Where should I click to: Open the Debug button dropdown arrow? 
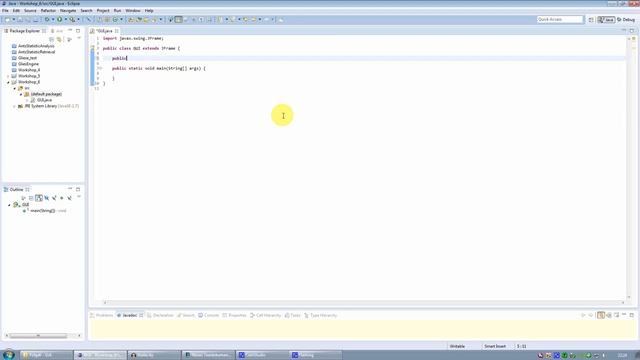(53, 20)
